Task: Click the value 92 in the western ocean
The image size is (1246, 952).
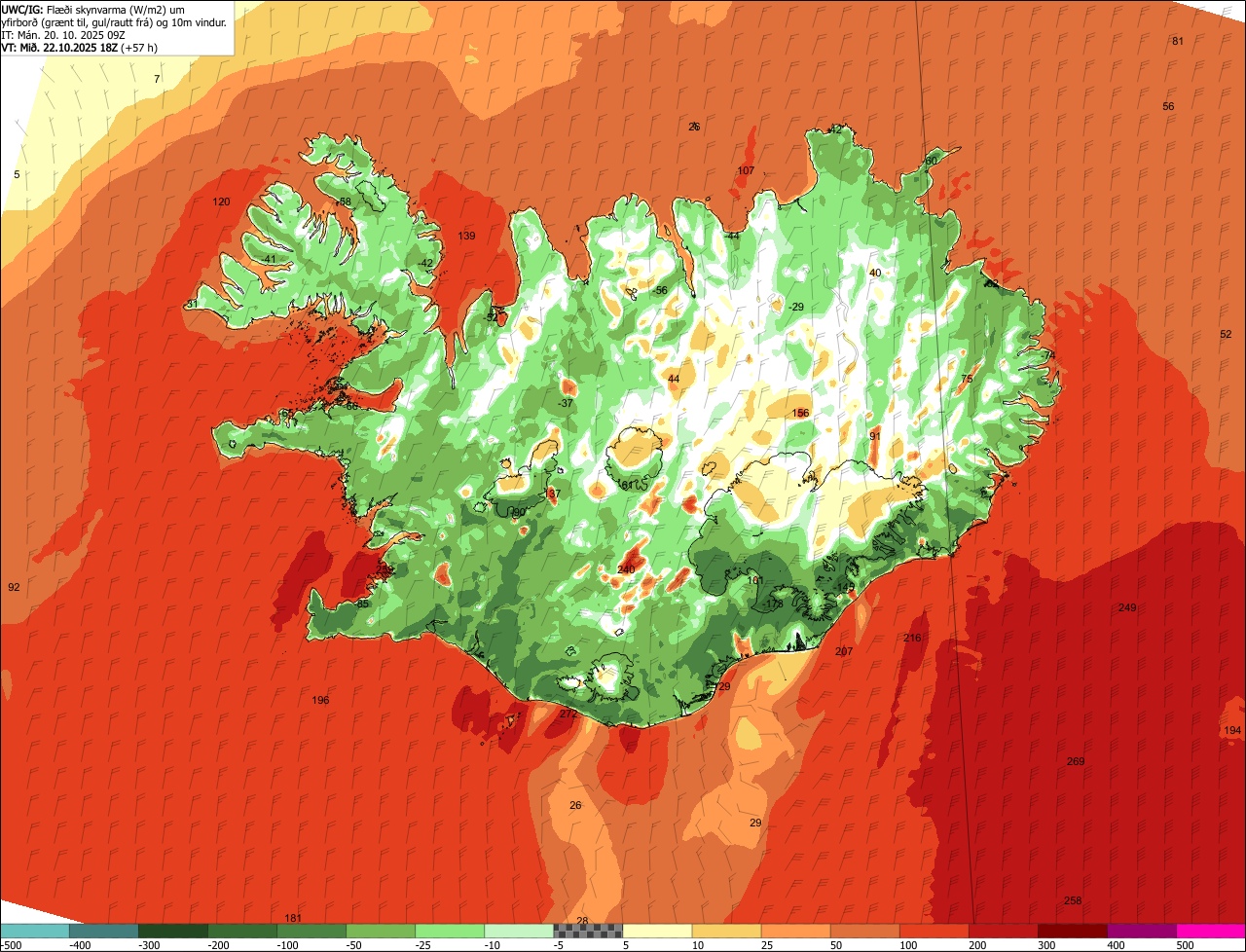Action: 14,587
